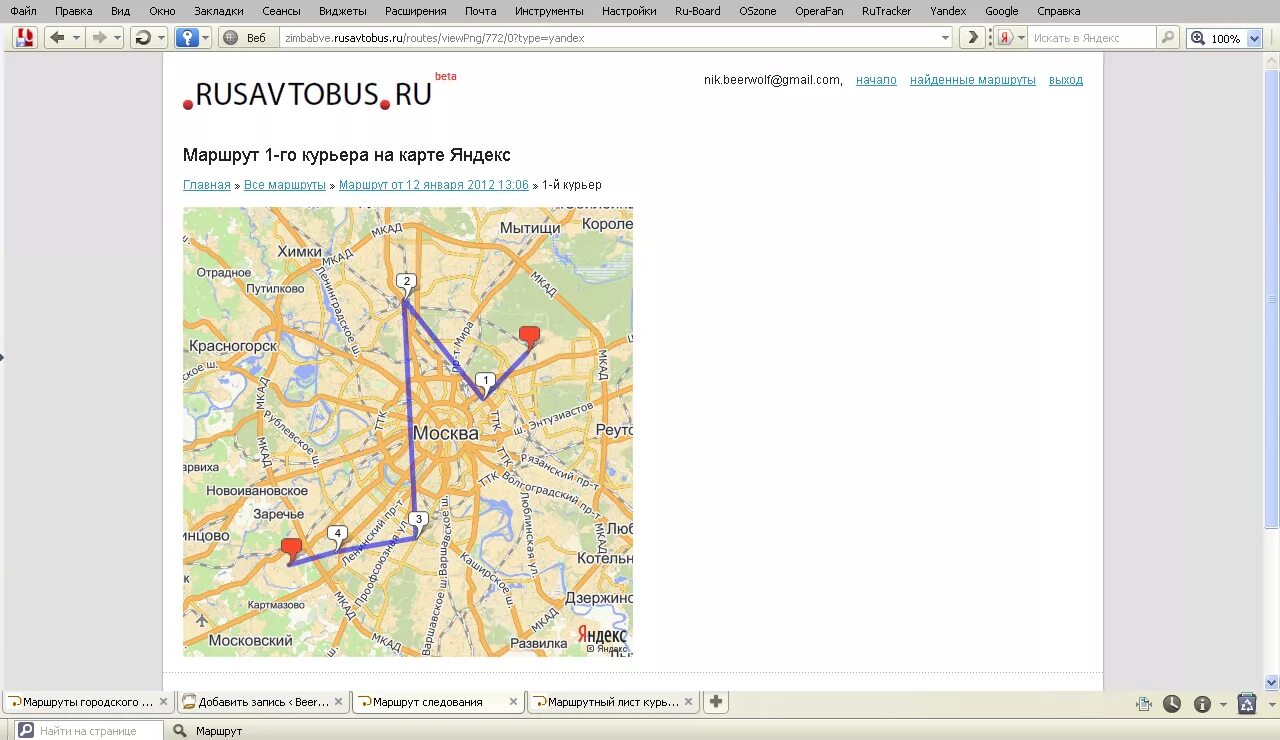Screen dimensions: 1280x740
Task: Open the Закладки menu
Action: coord(219,11)
